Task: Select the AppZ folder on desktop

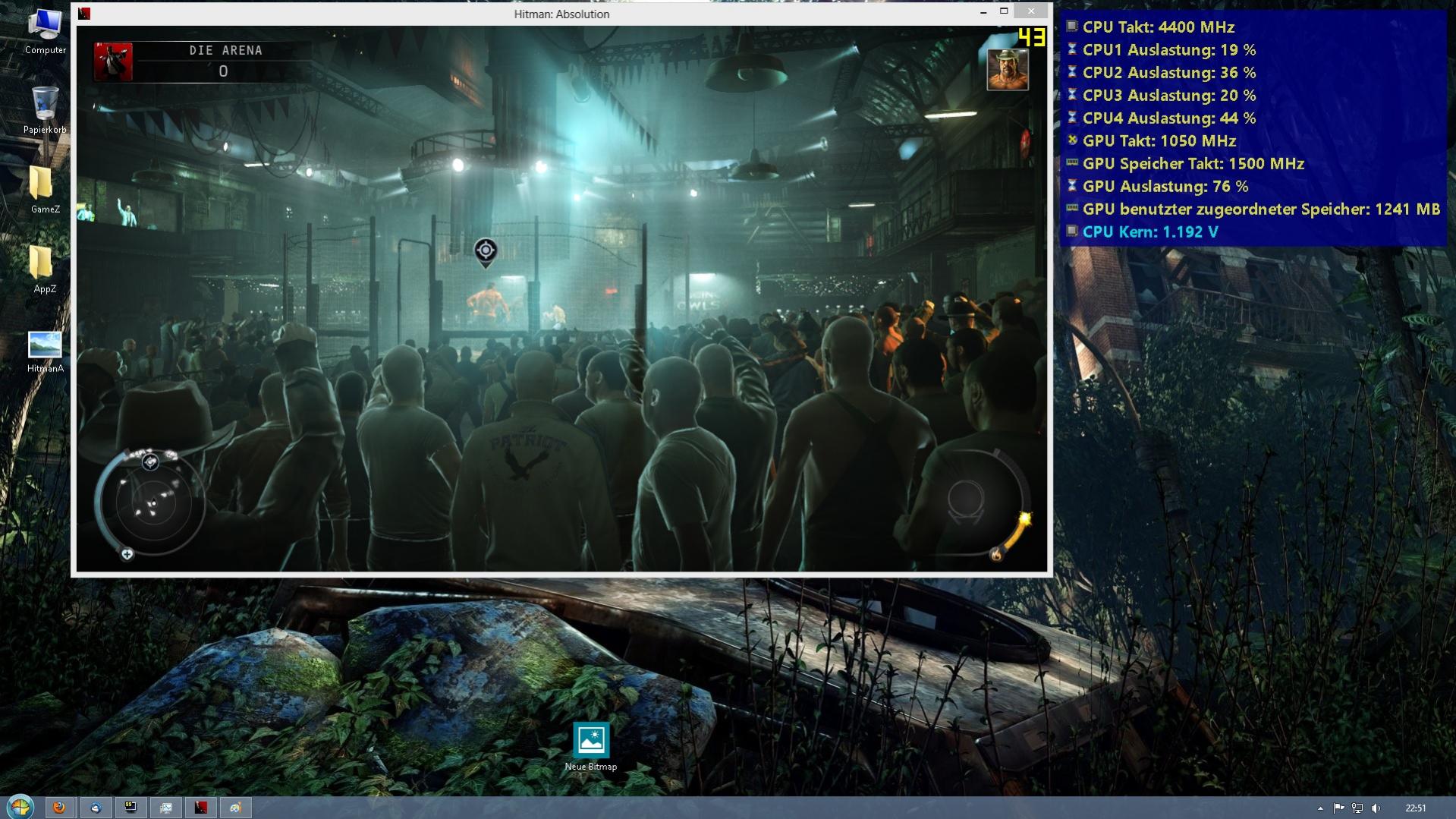Action: tap(45, 270)
